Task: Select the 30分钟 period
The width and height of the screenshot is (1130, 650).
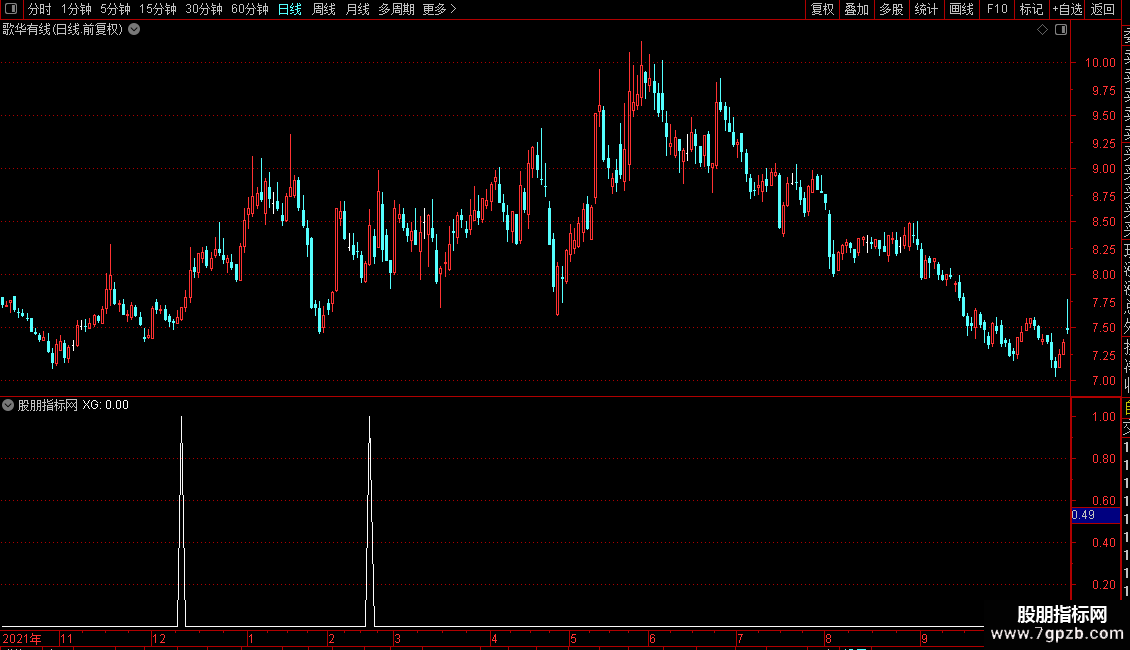Action: coord(203,9)
